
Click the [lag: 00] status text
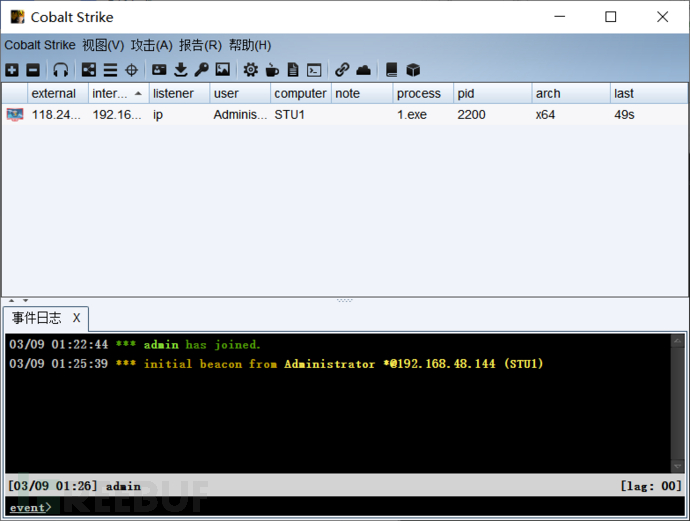[x=651, y=486]
